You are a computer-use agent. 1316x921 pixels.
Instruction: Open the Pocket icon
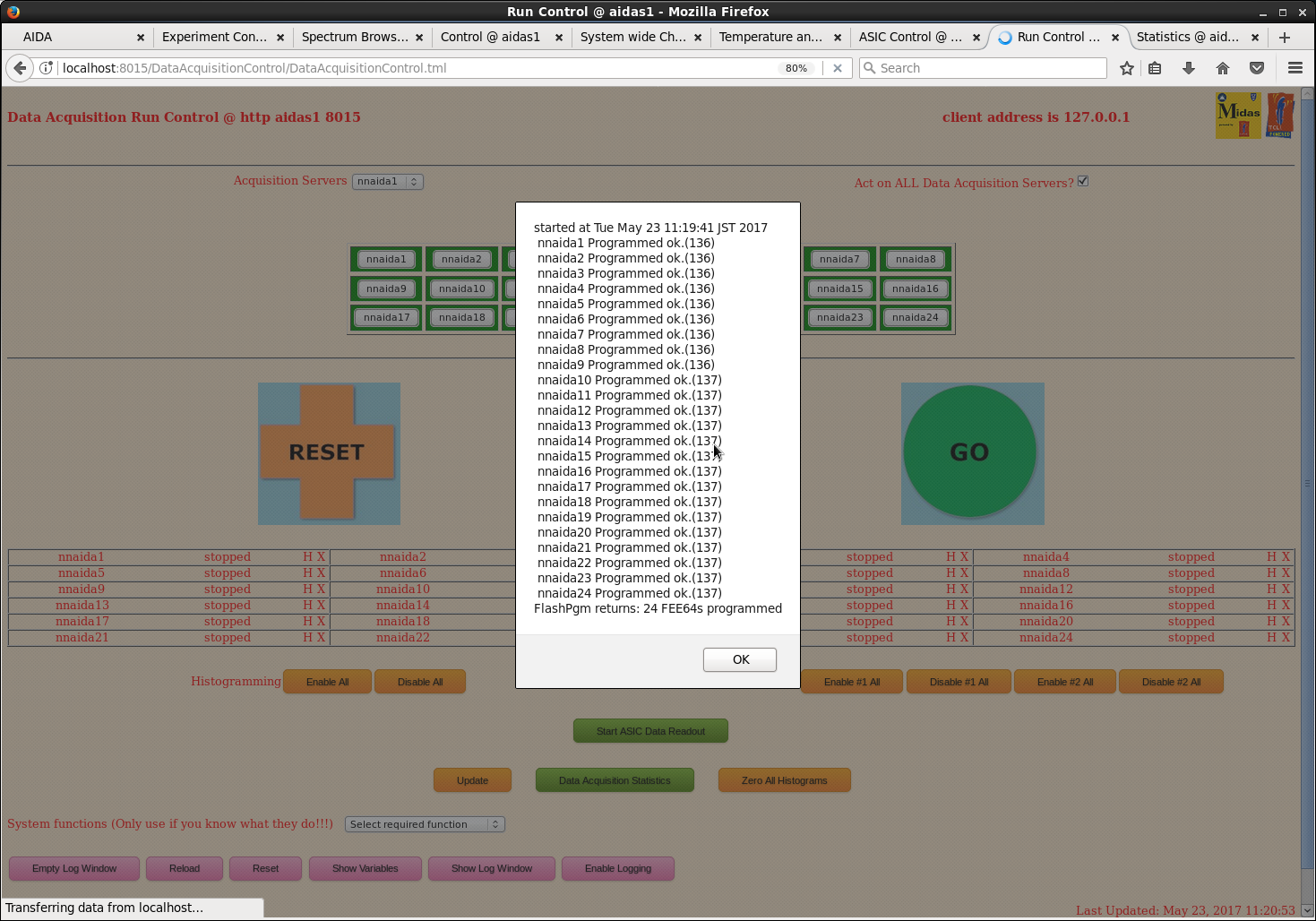click(1257, 68)
